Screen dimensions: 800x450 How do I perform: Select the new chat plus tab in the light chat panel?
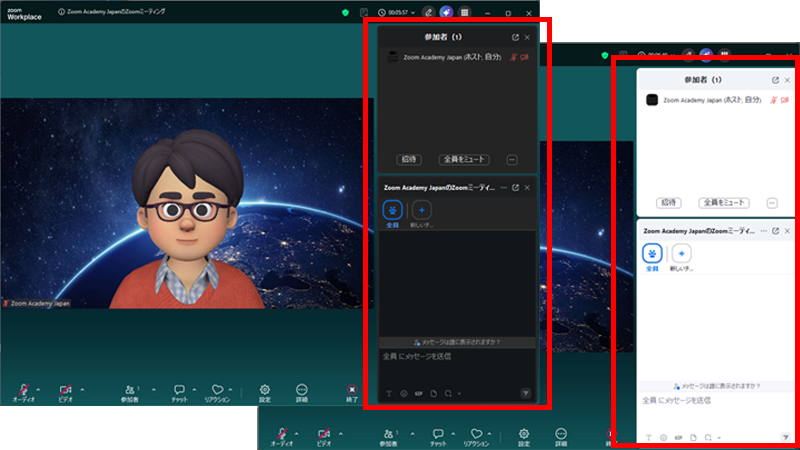682,254
